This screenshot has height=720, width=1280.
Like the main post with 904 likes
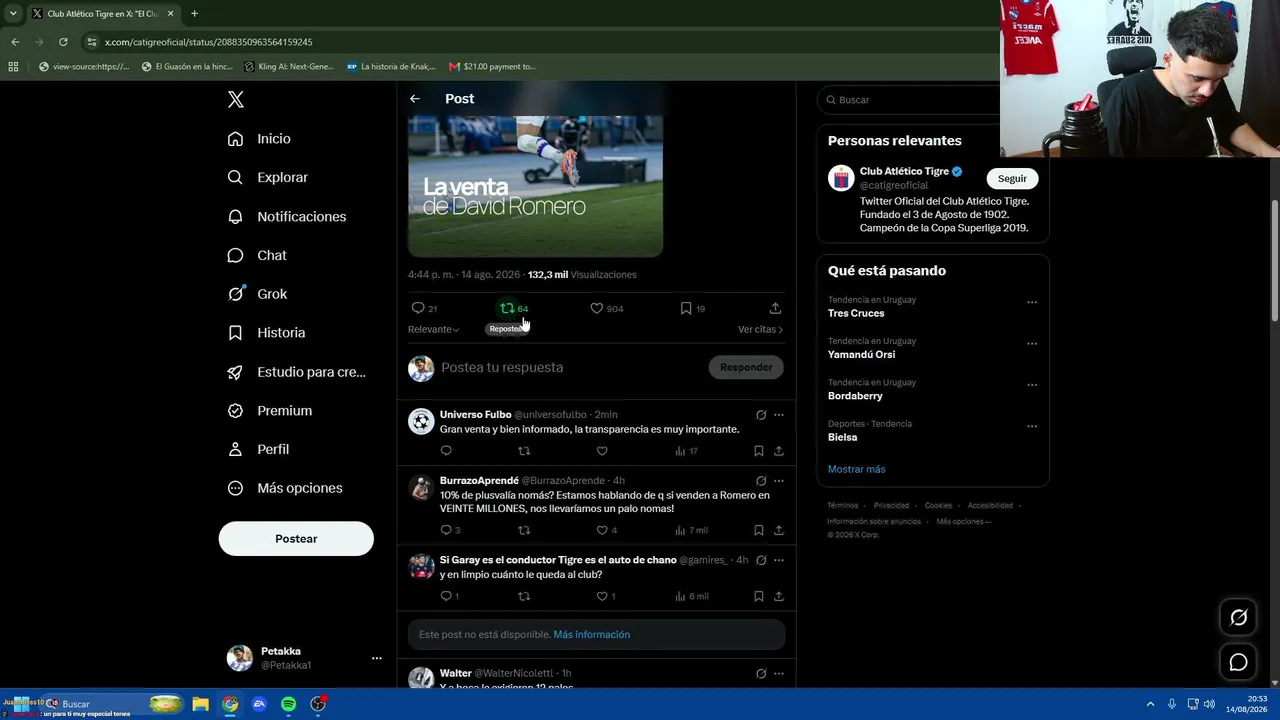pyautogui.click(x=606, y=308)
